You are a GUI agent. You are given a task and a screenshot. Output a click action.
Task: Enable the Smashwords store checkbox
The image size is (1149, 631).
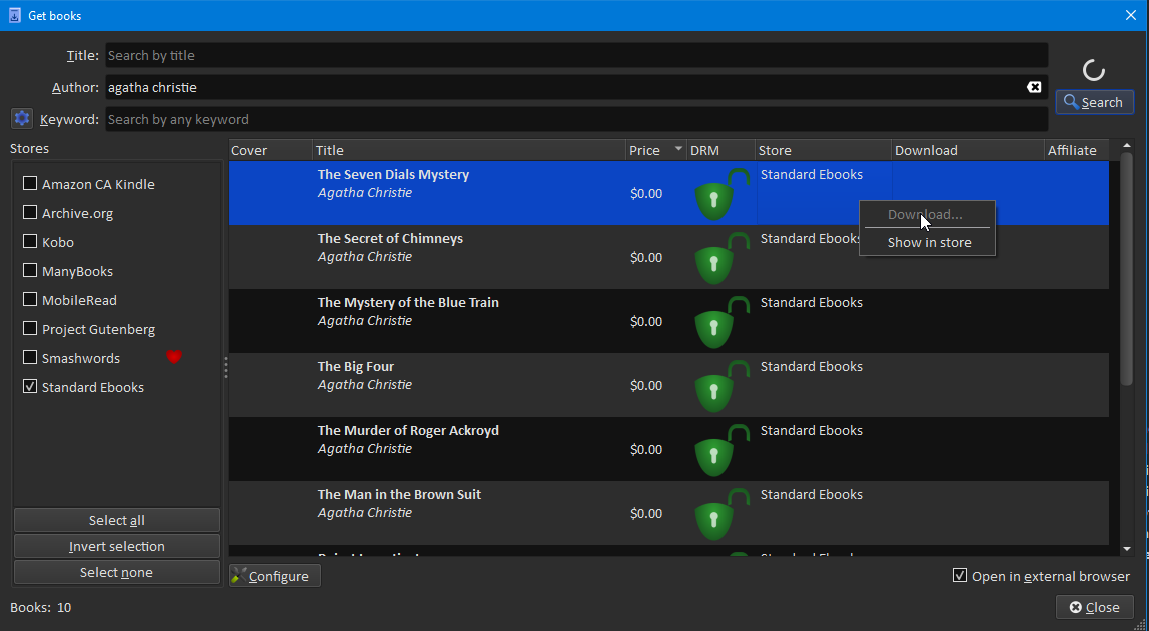click(x=30, y=357)
